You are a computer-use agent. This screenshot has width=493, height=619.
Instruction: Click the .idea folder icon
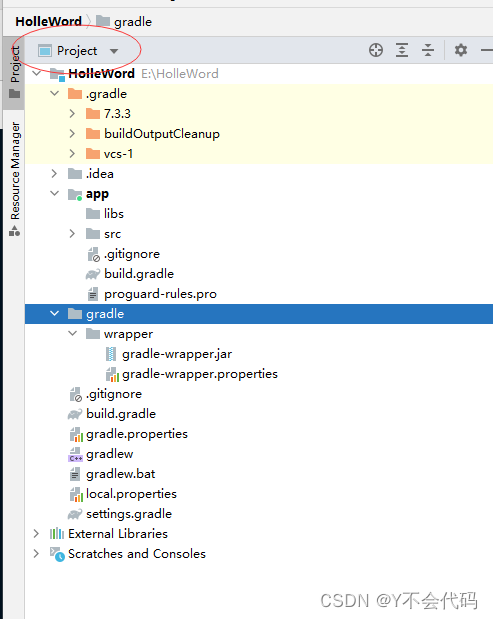click(75, 174)
